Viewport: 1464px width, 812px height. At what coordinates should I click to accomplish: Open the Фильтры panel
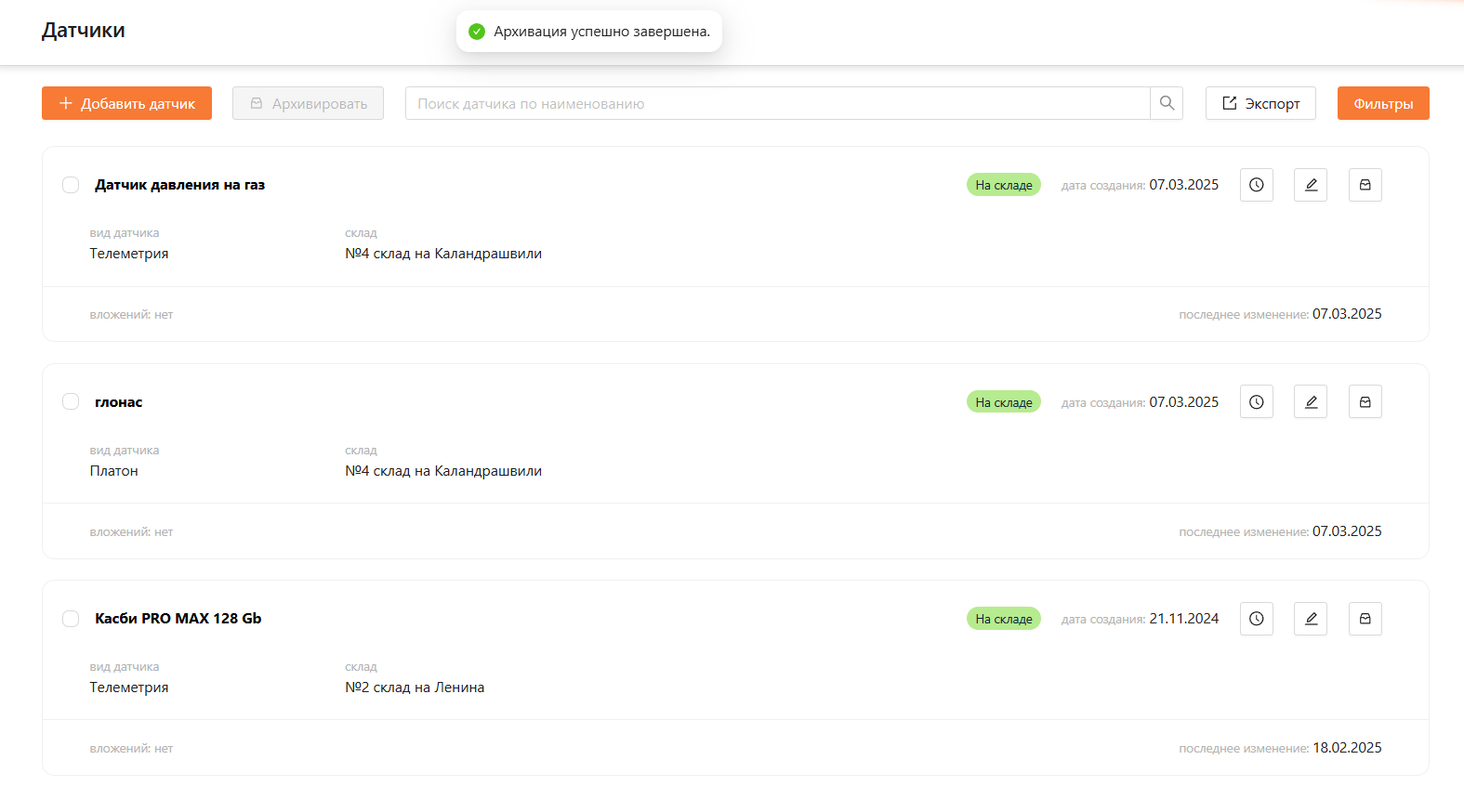coord(1382,103)
